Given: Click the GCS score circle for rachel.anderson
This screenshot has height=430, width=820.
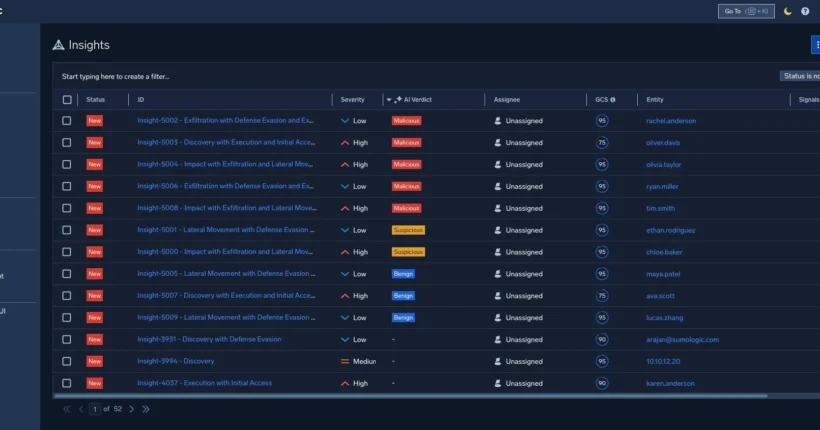Looking at the screenshot, I should click(x=602, y=121).
